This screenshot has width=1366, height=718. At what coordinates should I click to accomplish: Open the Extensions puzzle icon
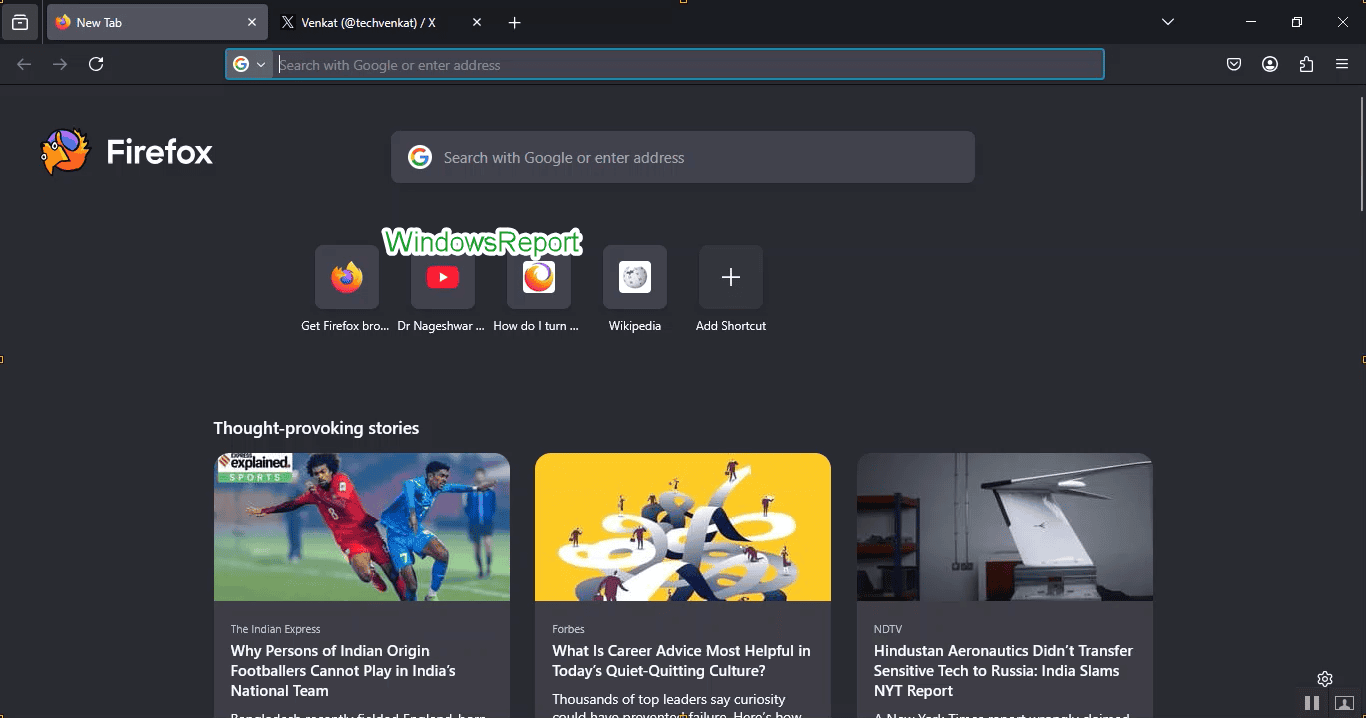[1306, 64]
